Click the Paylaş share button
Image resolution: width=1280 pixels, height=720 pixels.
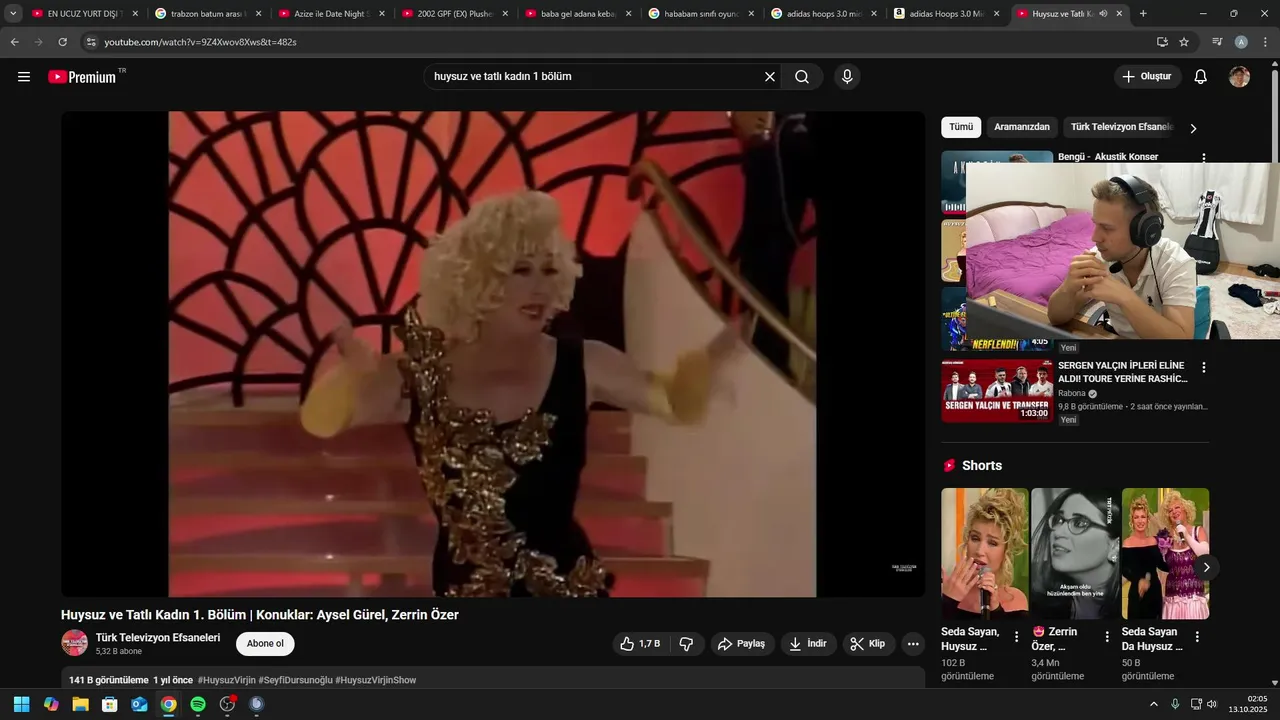point(742,644)
